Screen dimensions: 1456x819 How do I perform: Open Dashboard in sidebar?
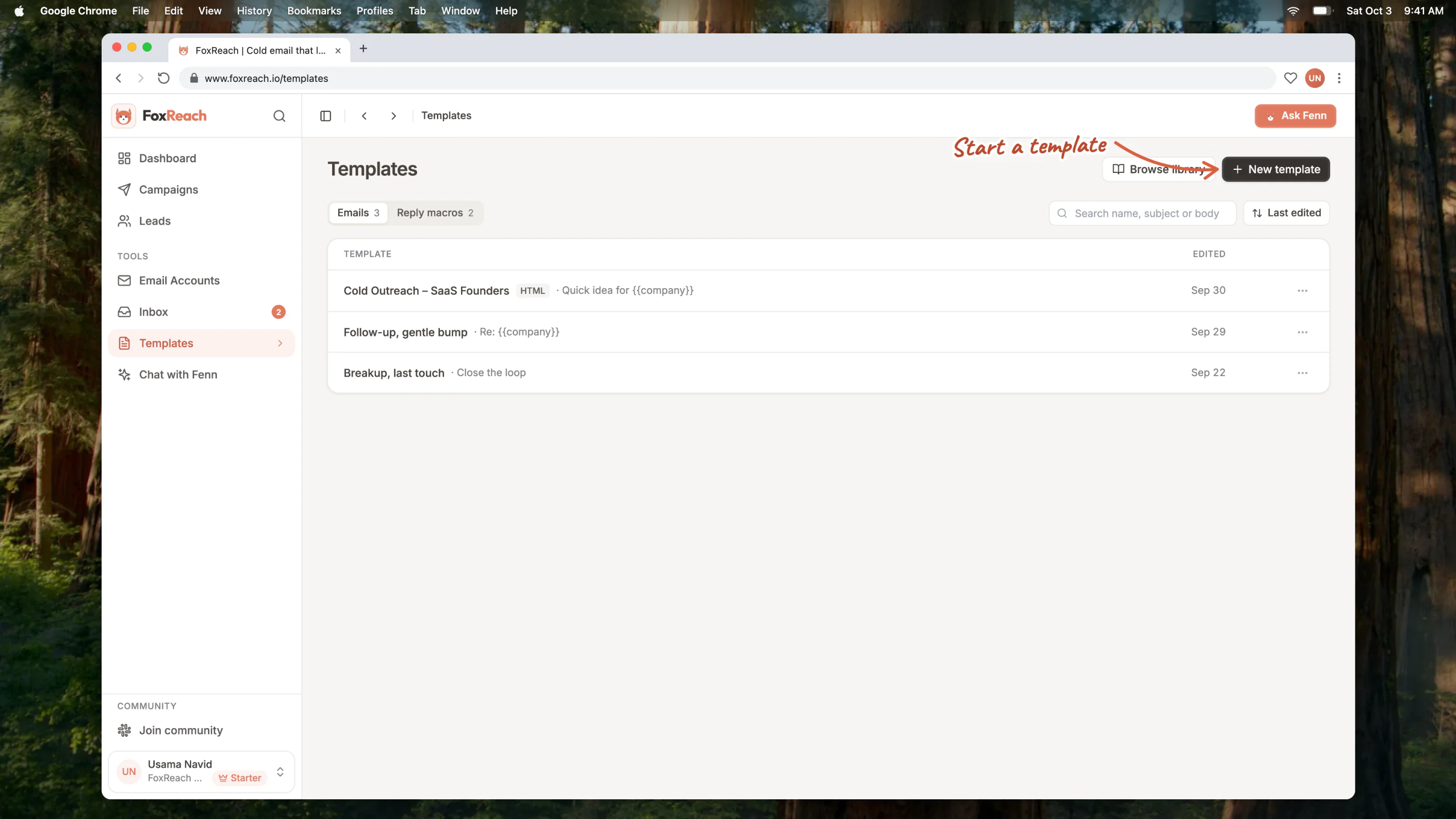[202, 158]
